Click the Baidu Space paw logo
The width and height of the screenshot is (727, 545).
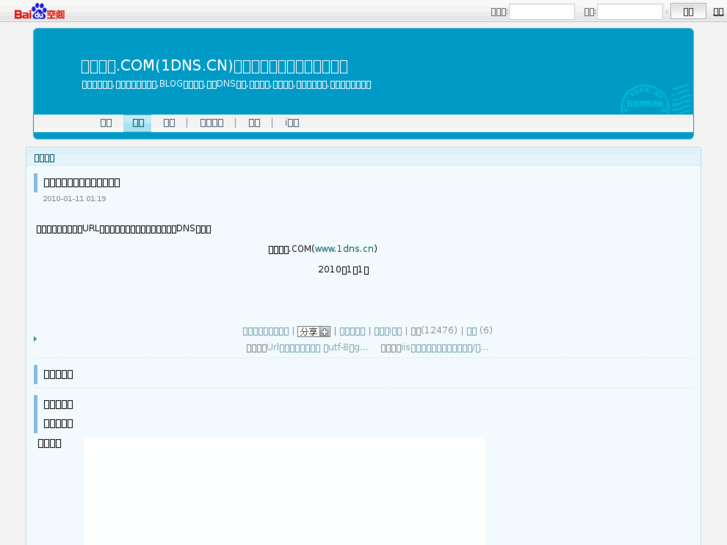point(39,12)
